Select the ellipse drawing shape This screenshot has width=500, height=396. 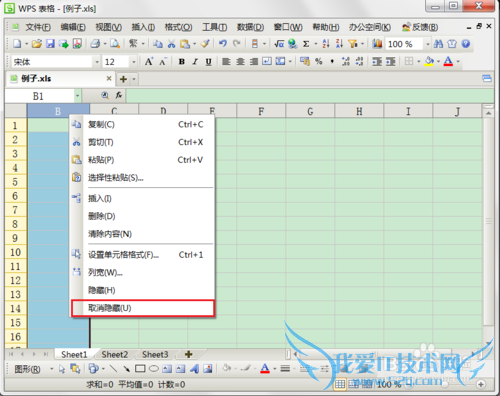pyautogui.click(x=154, y=369)
